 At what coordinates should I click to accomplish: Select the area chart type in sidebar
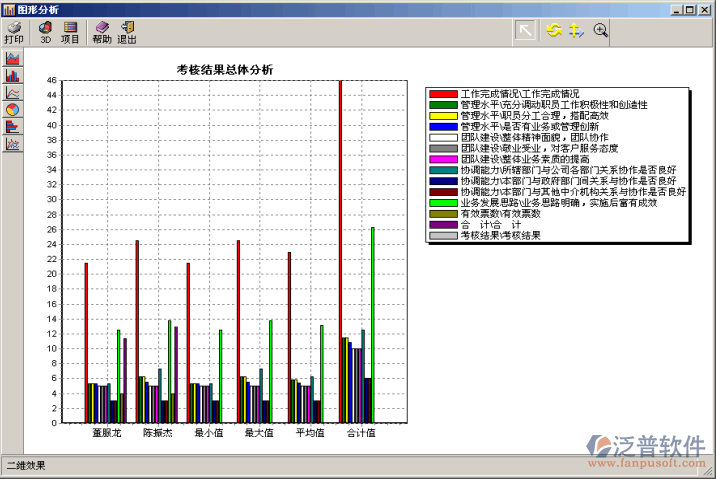click(13, 59)
